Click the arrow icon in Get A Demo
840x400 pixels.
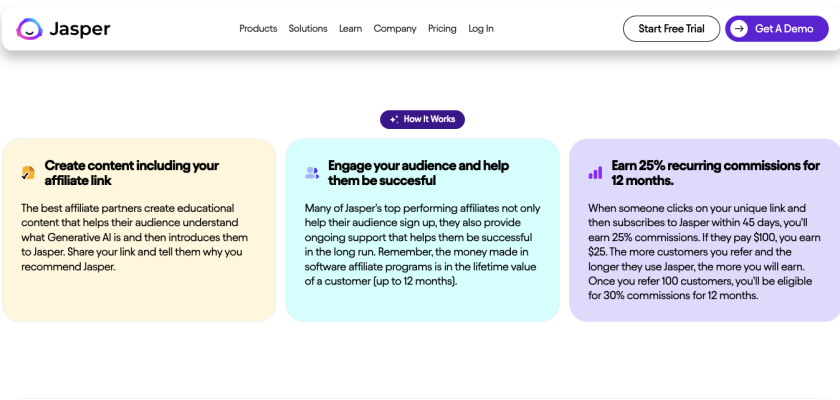click(x=739, y=29)
